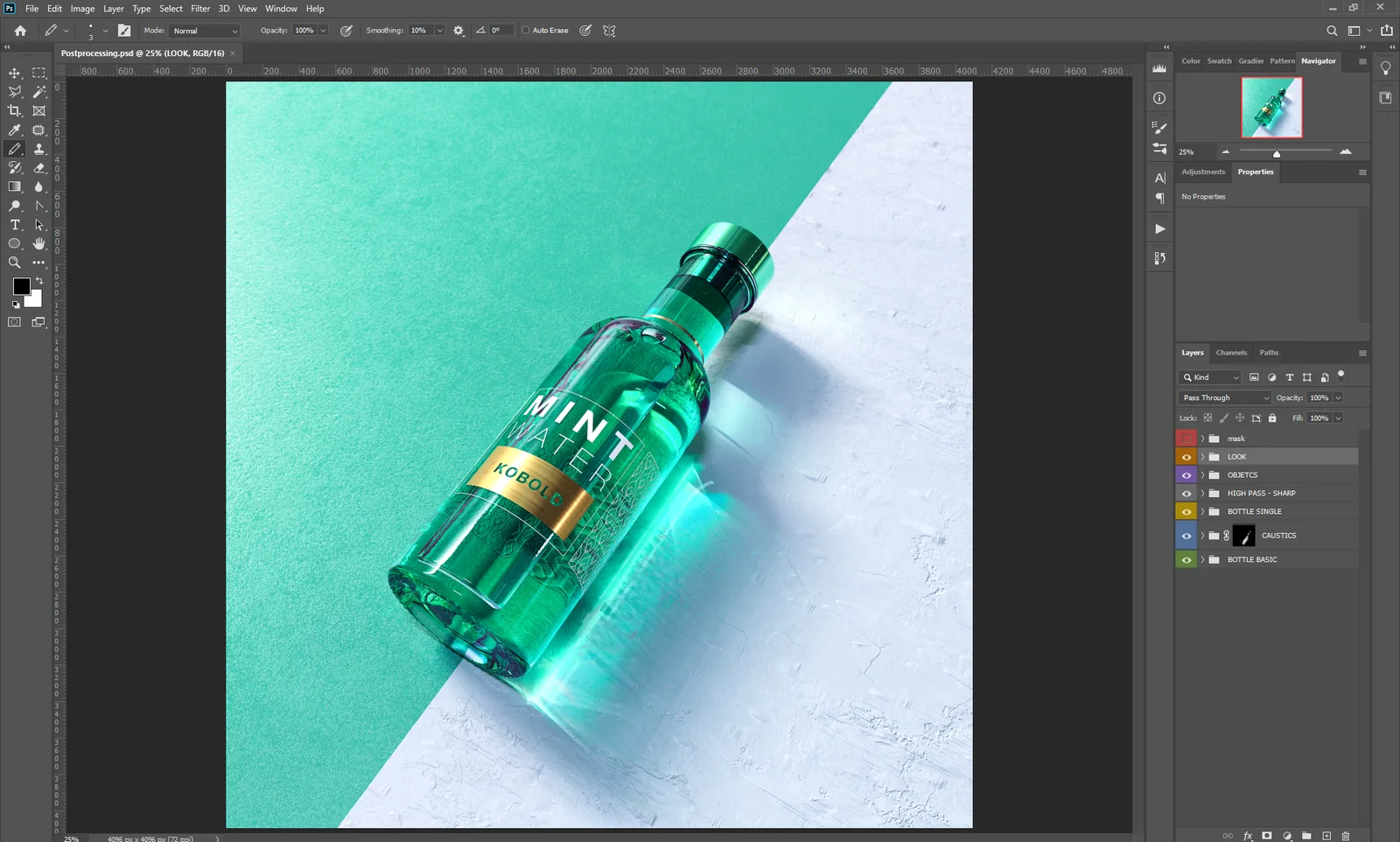Select the Horizontal Type tool
The width and height of the screenshot is (1400, 842).
(14, 225)
